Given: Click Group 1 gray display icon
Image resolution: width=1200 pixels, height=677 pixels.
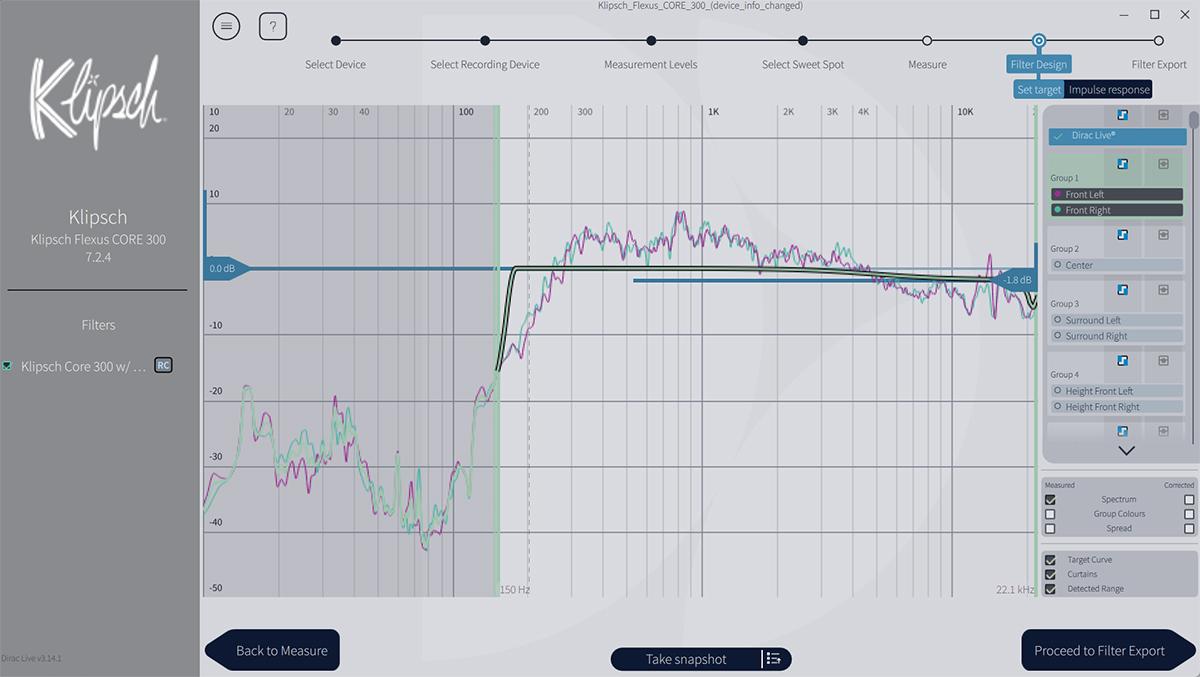Looking at the screenshot, I should point(1163,164).
